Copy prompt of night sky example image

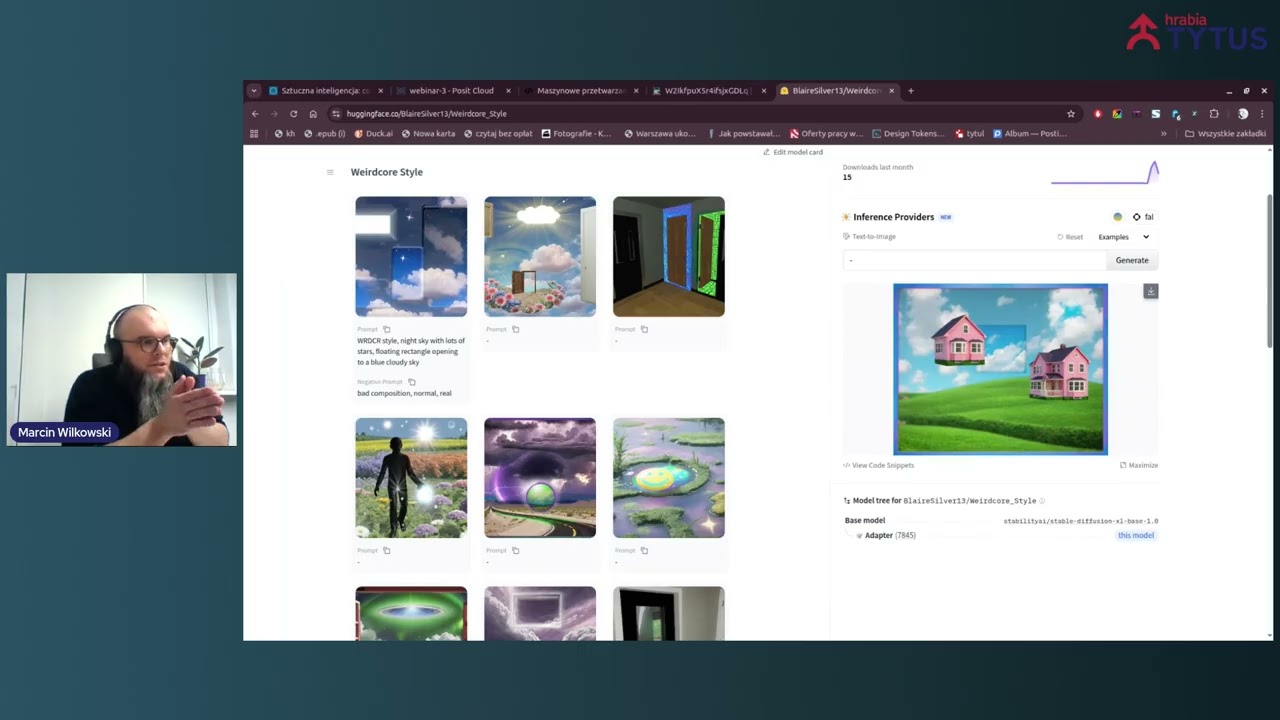click(x=387, y=329)
